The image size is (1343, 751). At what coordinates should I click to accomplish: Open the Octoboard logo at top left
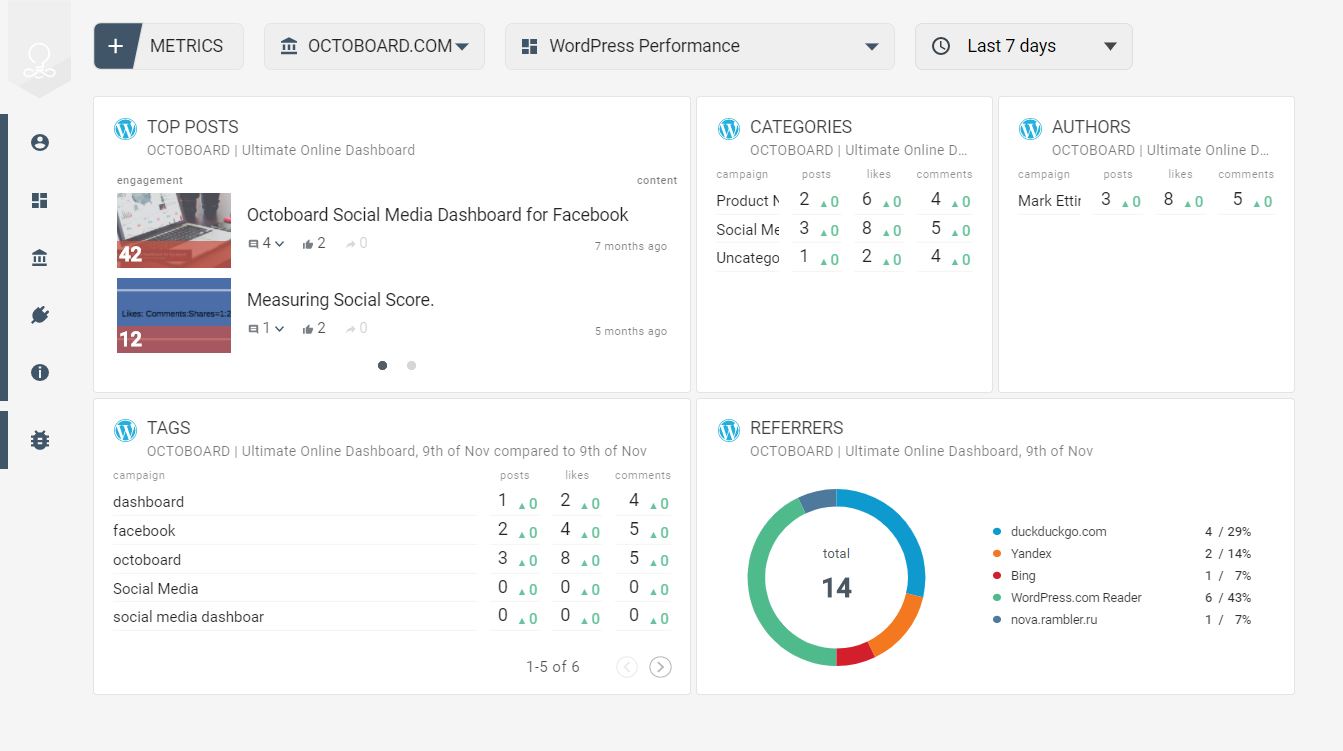[39, 61]
